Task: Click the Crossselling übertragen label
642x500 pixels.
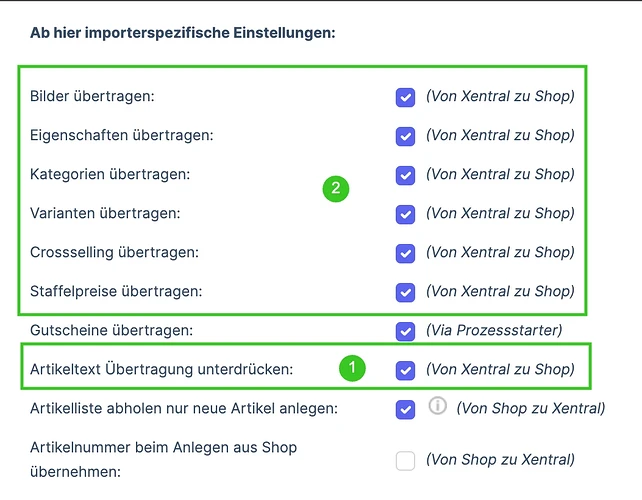Action: [114, 252]
